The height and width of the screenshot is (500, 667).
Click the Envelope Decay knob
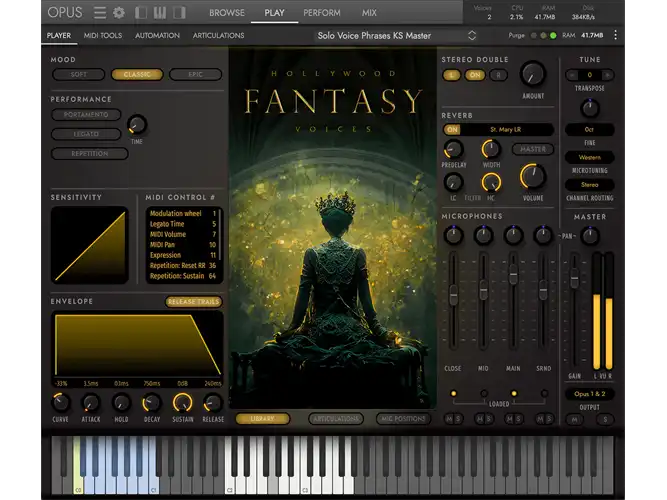[152, 403]
